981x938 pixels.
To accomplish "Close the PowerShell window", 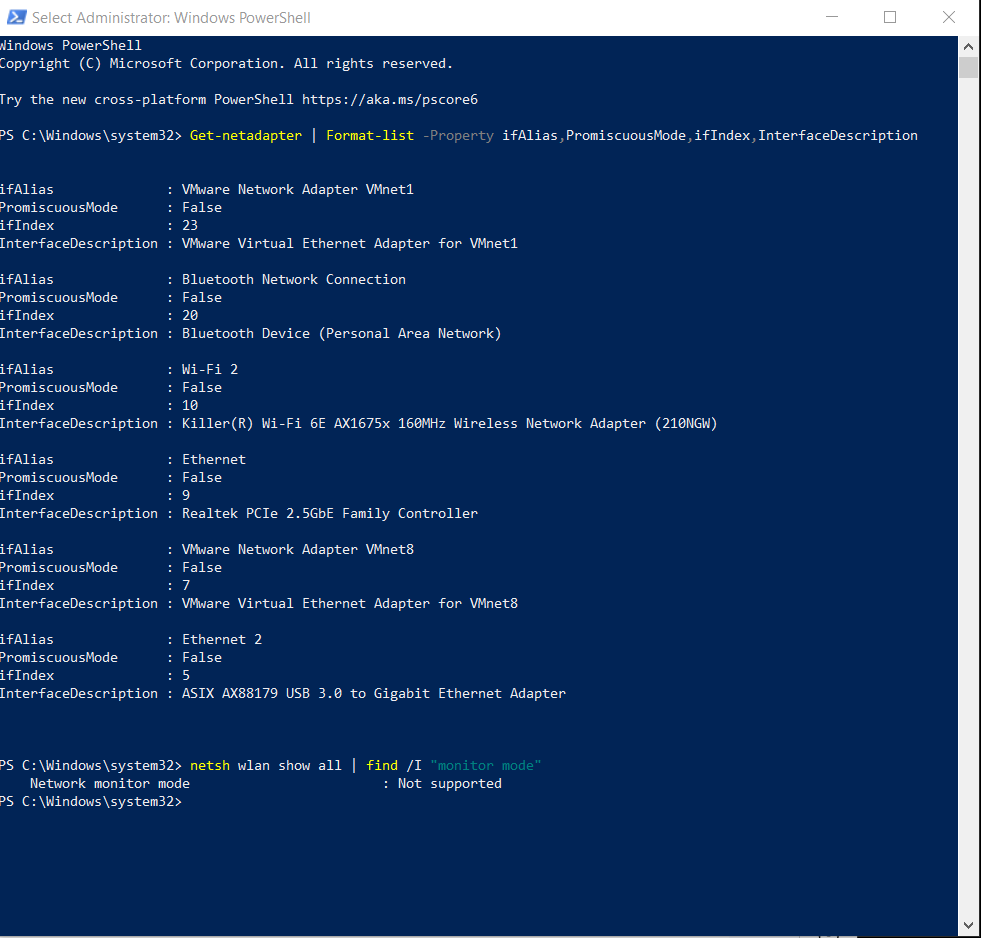I will [x=948, y=17].
